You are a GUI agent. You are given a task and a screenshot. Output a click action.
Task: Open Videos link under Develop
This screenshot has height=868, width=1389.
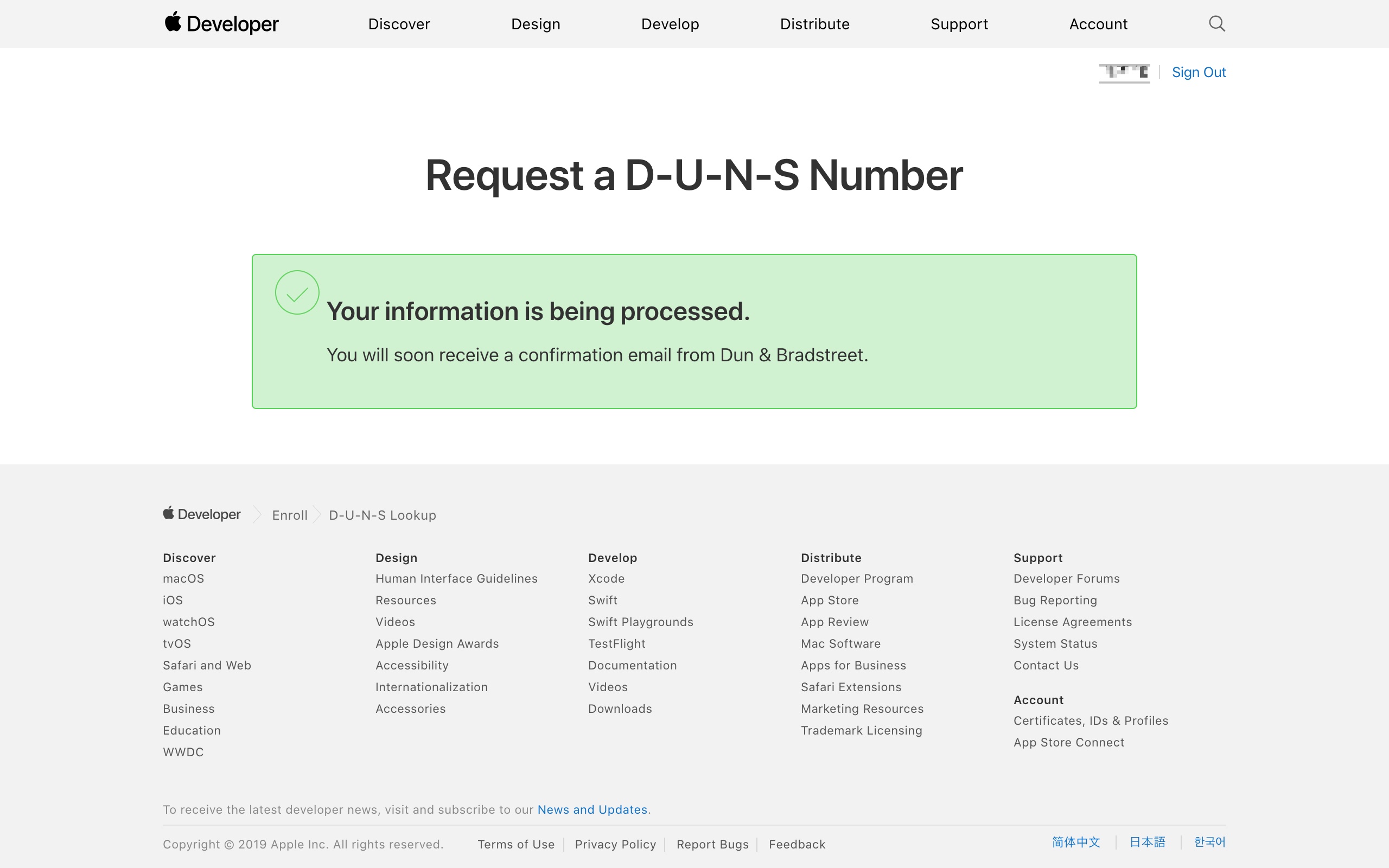608,687
